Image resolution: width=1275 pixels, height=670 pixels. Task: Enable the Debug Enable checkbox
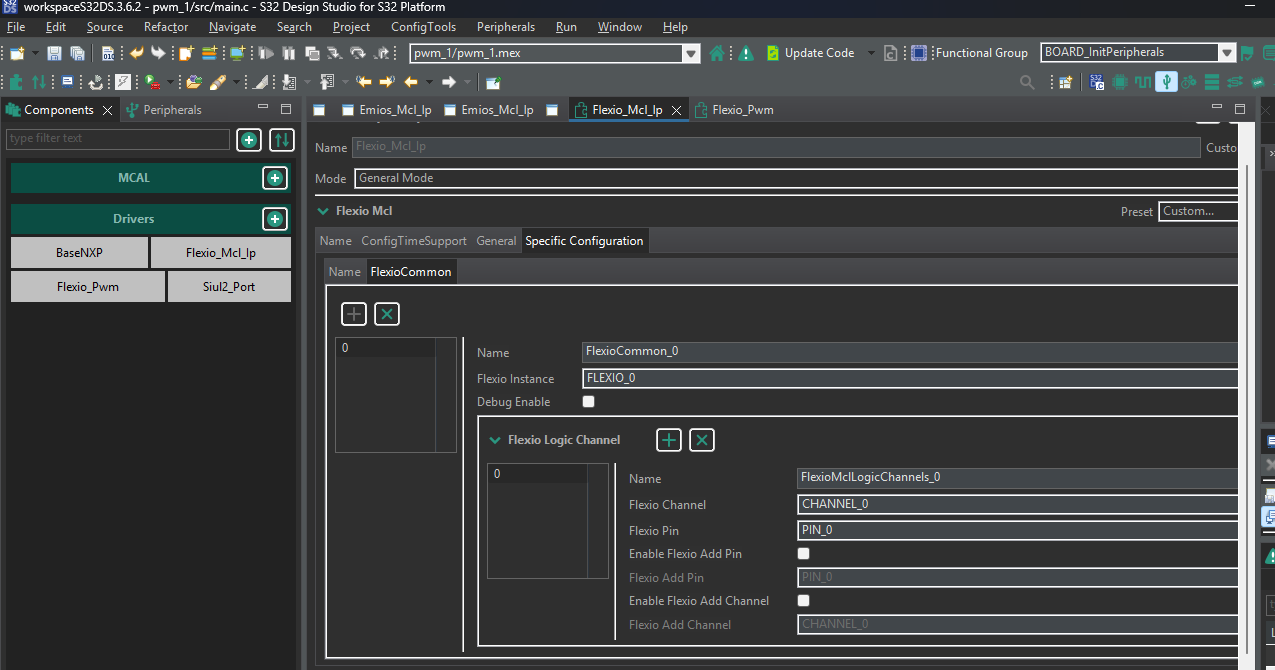[x=588, y=402]
